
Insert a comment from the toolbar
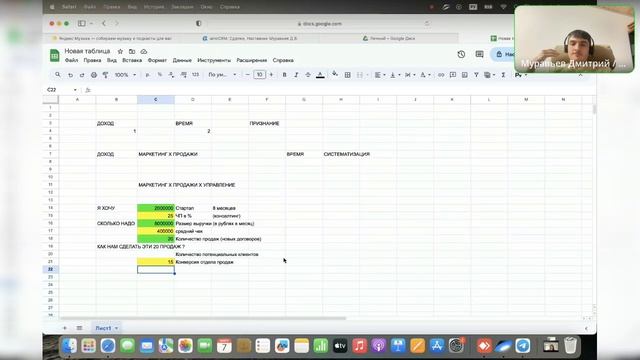pos(453,75)
